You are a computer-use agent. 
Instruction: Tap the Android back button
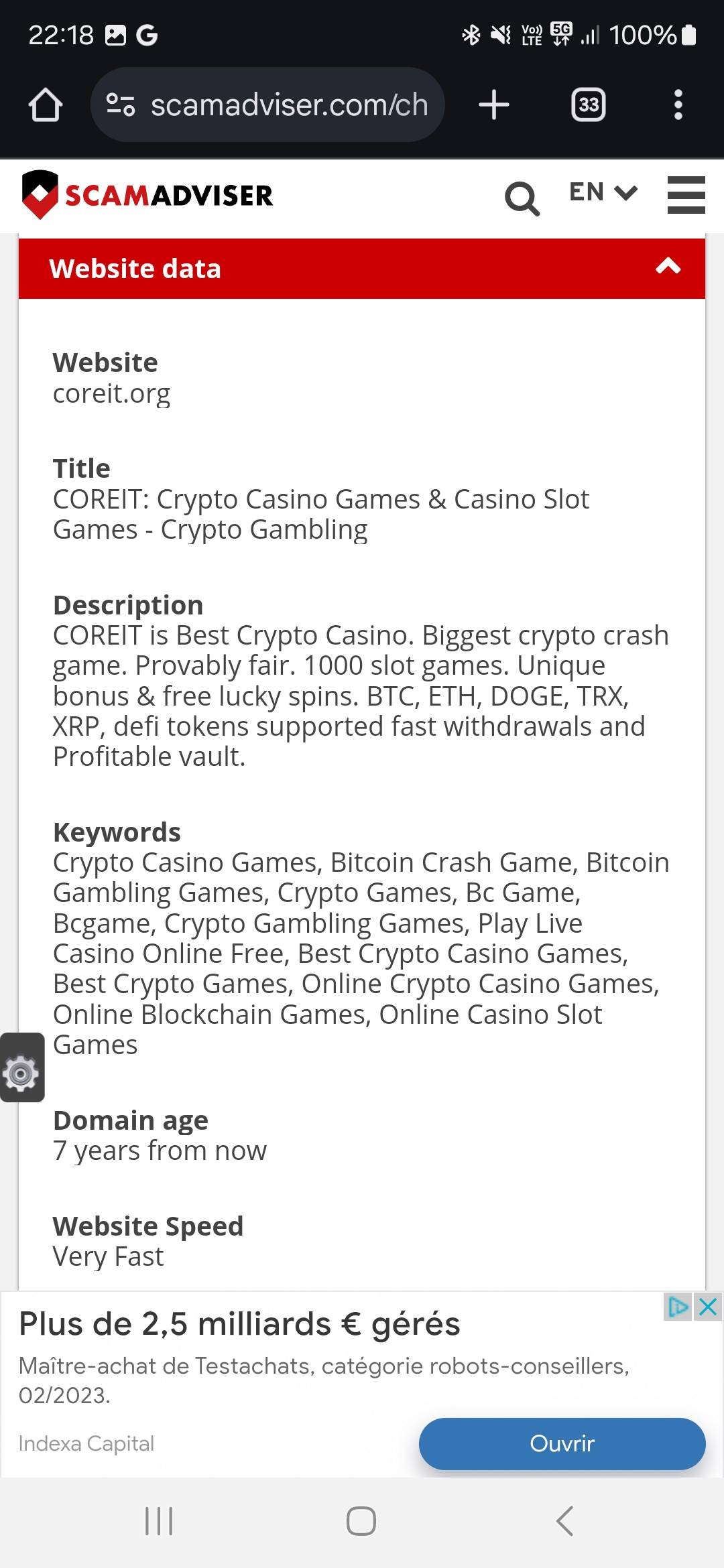(x=564, y=1521)
